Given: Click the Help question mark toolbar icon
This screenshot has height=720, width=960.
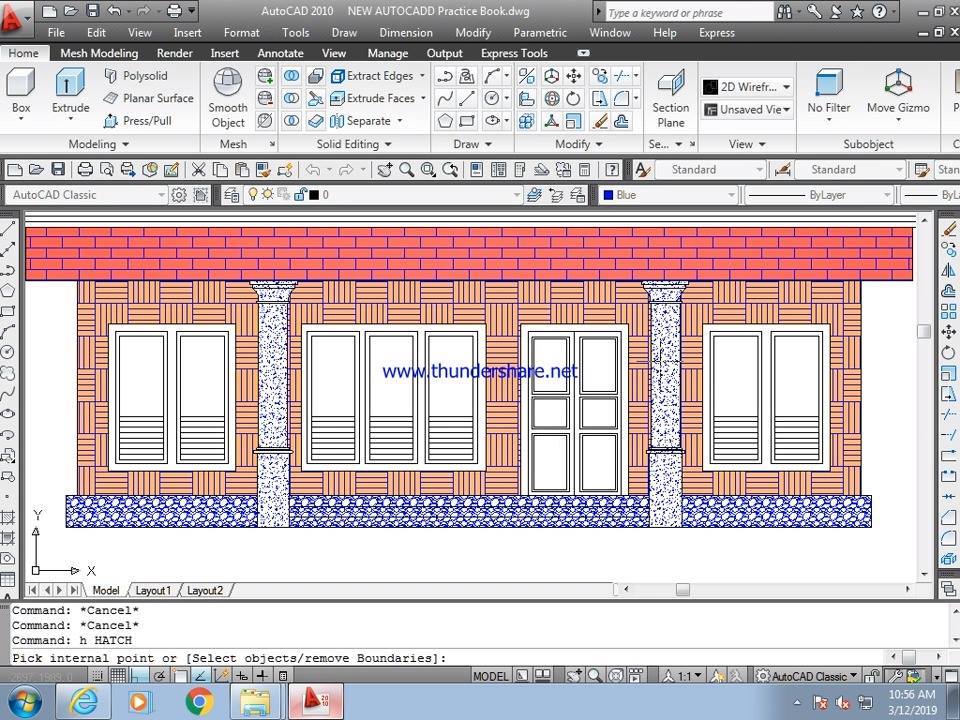Looking at the screenshot, I should point(612,169).
